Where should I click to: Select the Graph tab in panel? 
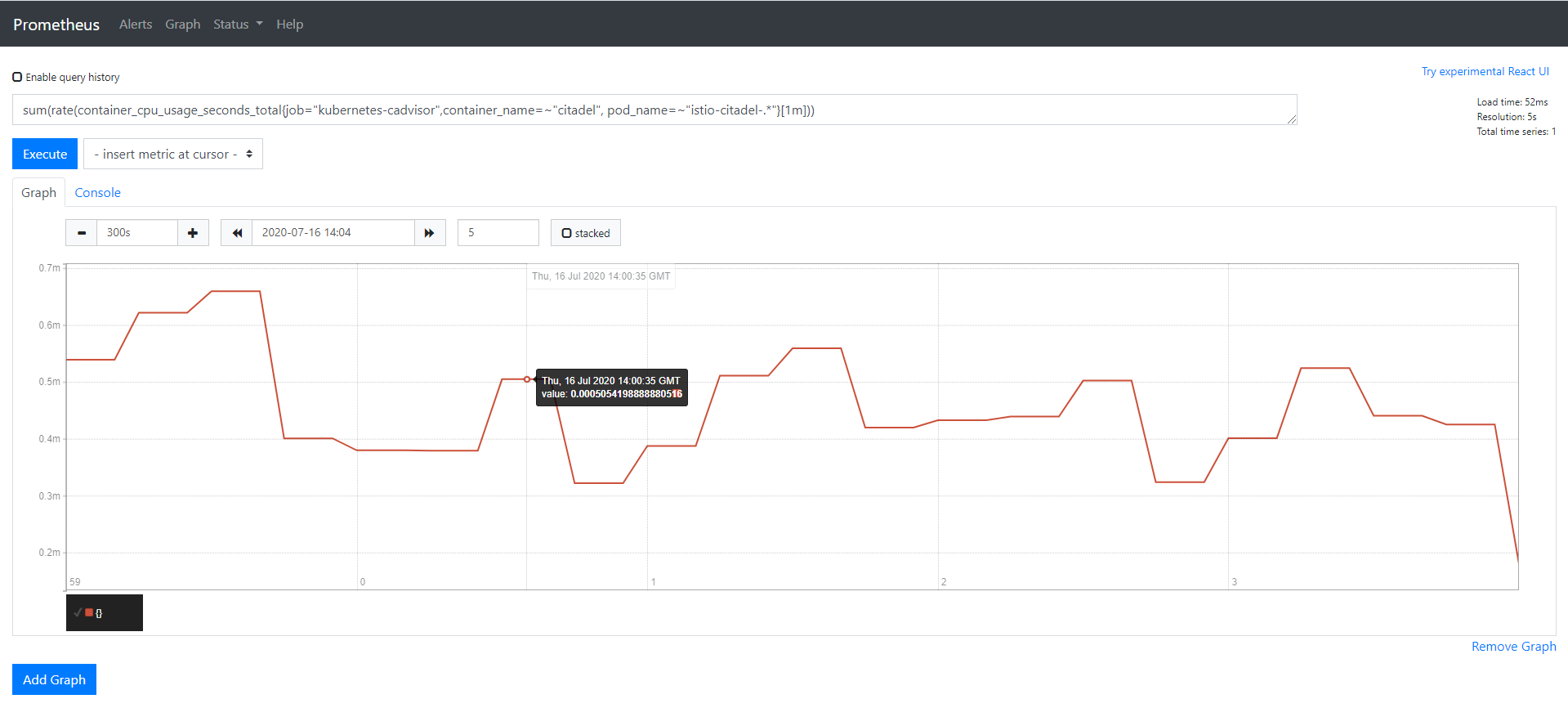pyautogui.click(x=38, y=193)
